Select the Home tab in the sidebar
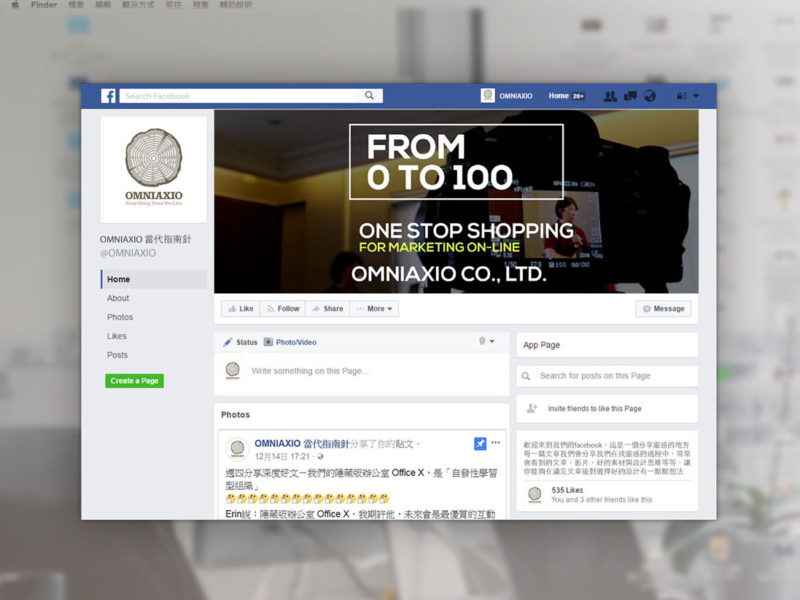This screenshot has width=800, height=600. pos(154,279)
